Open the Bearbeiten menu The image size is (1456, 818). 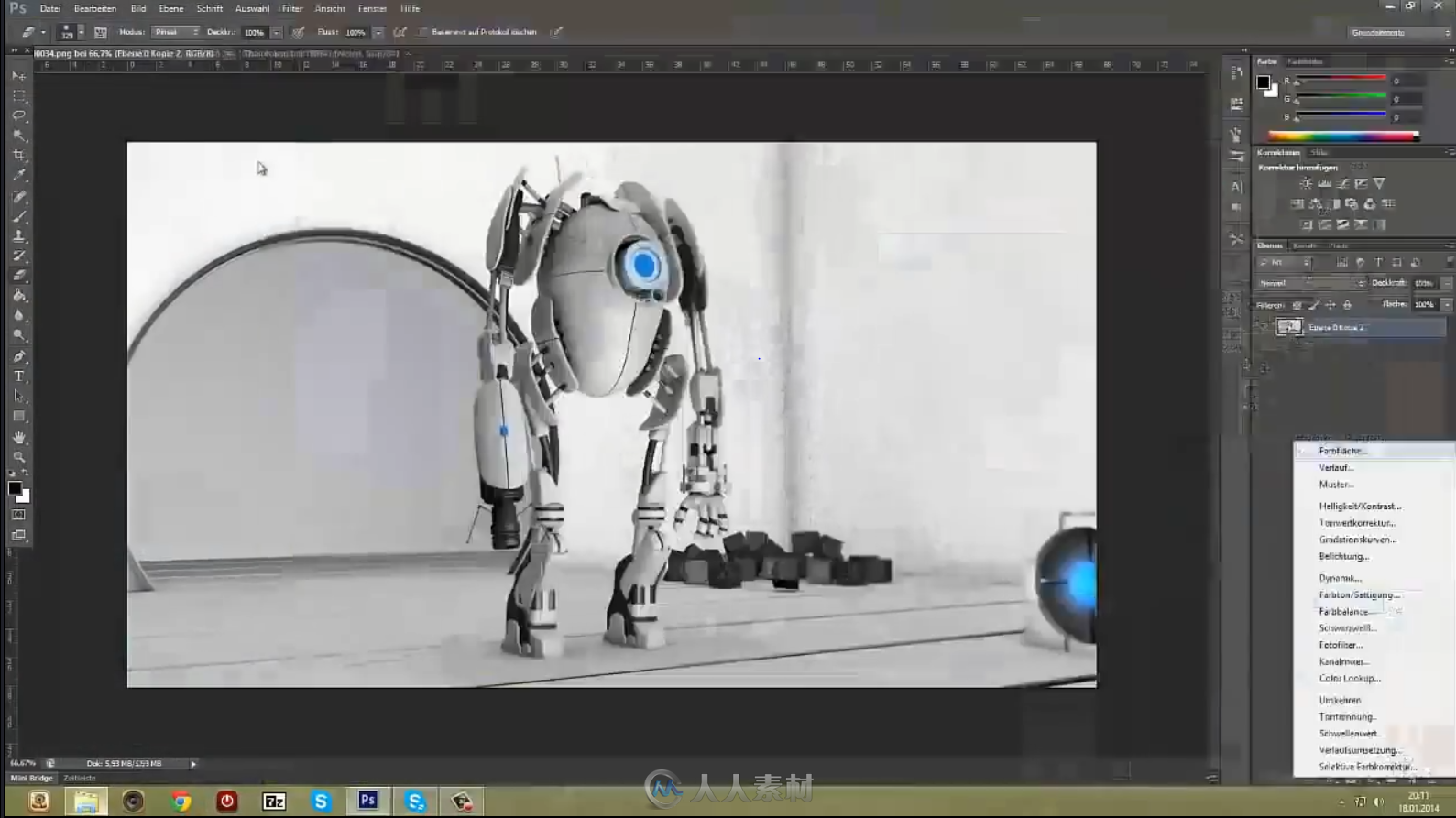95,8
